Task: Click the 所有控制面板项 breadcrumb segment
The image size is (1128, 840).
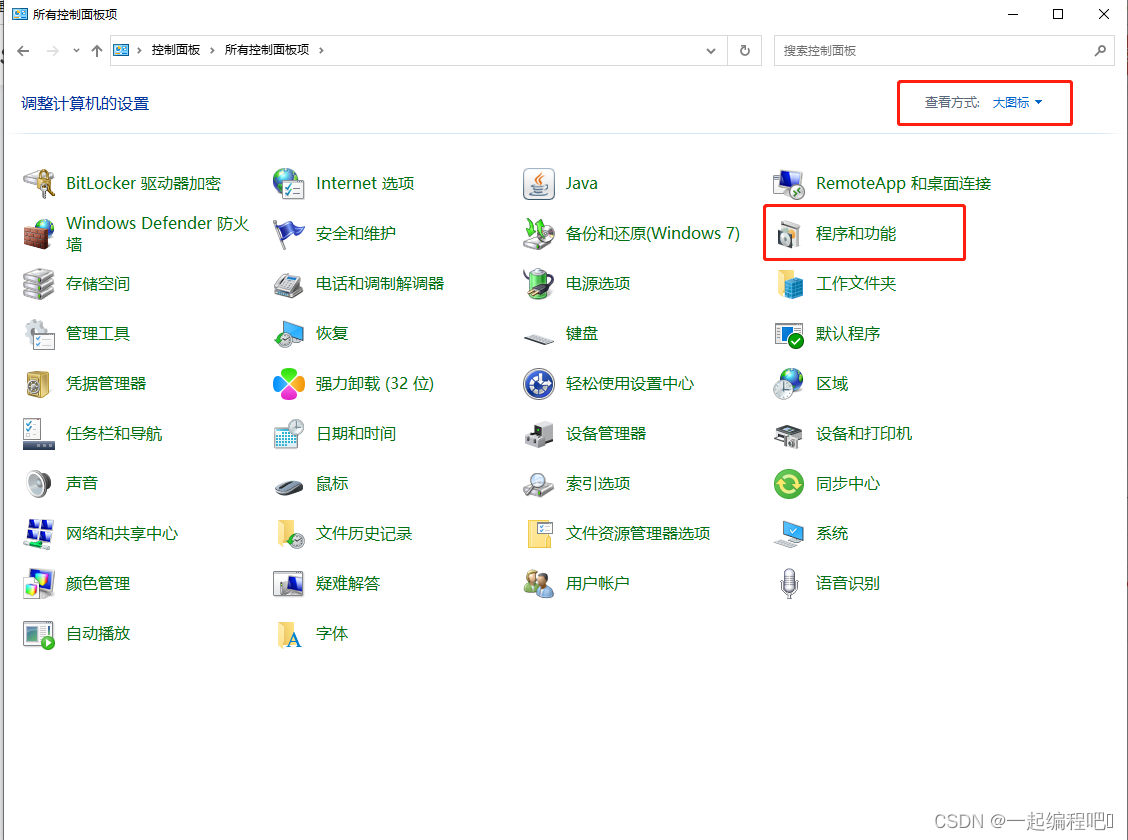Action: click(267, 50)
